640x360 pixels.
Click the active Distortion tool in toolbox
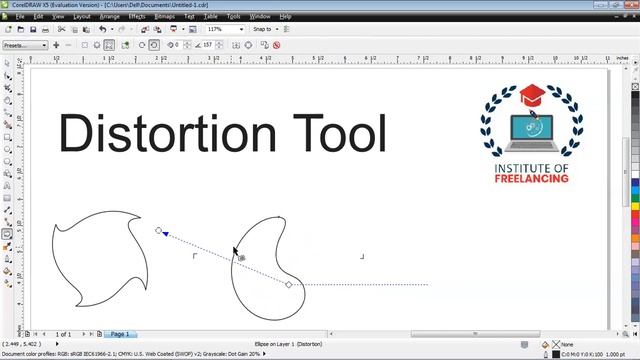point(7,234)
